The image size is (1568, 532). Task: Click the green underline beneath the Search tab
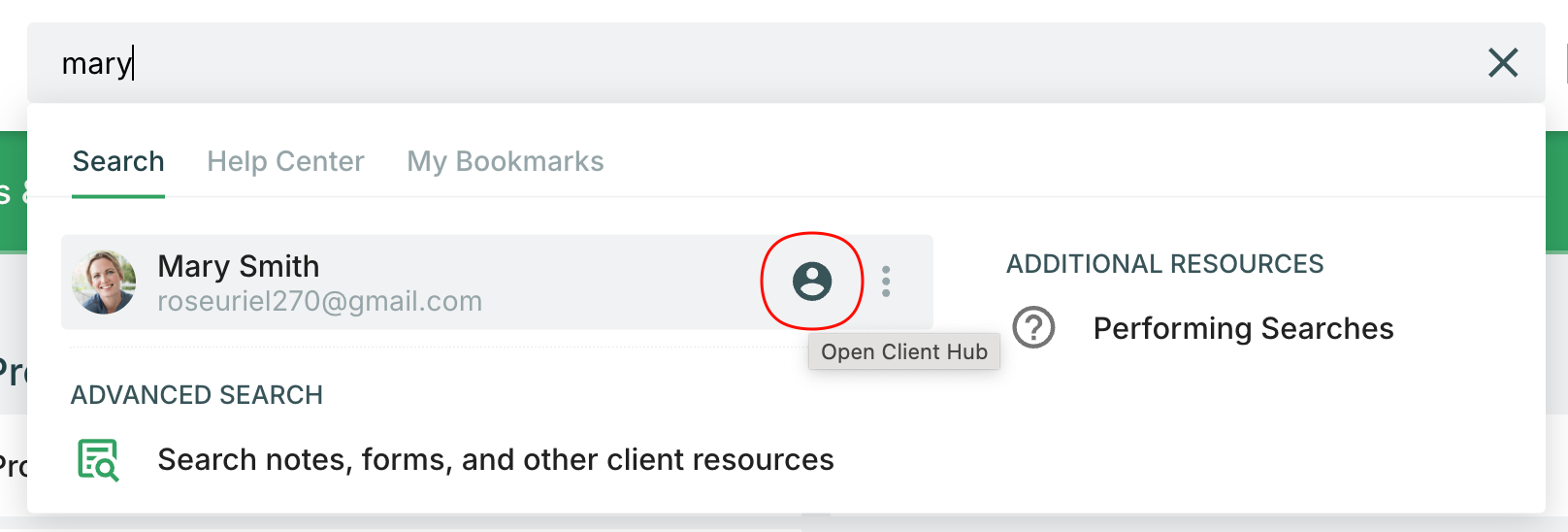point(118,196)
